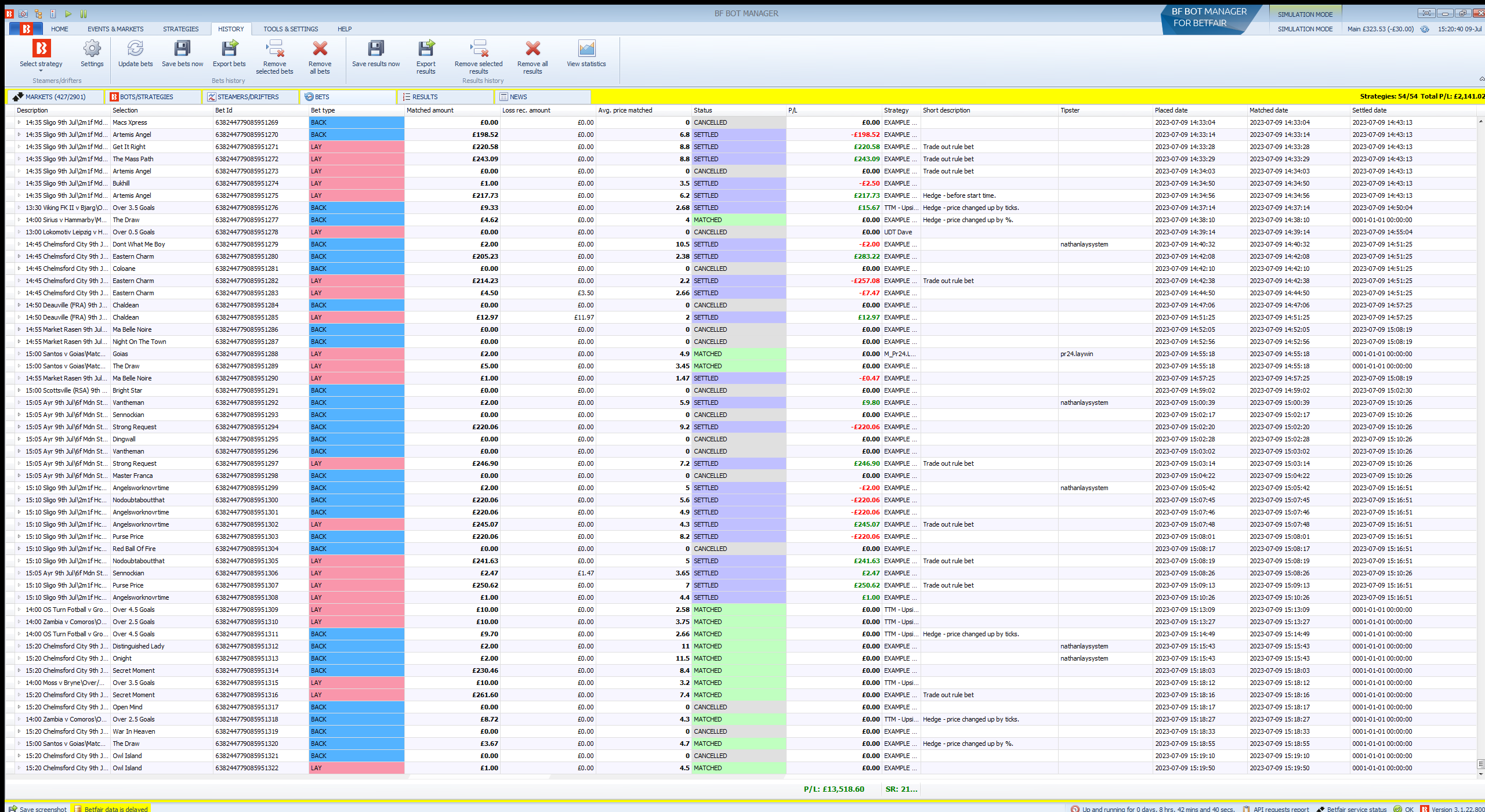
Task: Sort by the P/L column header
Action: (x=834, y=110)
